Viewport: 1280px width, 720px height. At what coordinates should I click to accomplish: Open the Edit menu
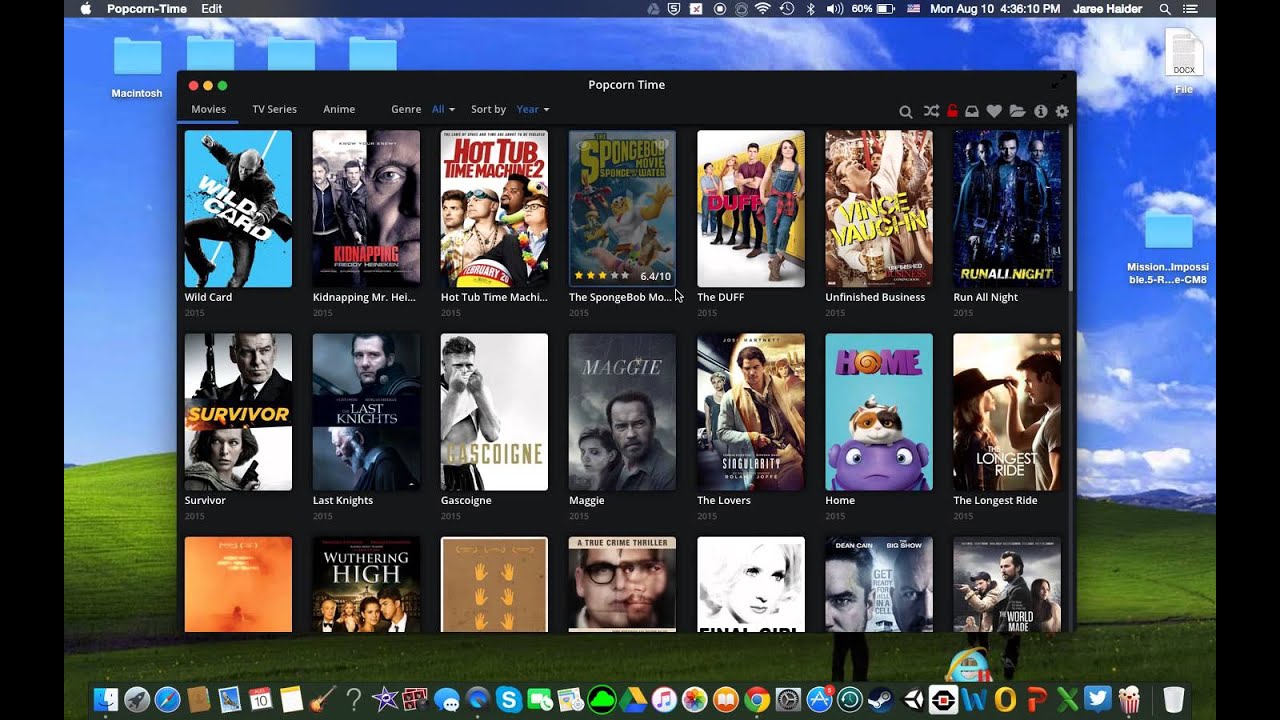(212, 9)
